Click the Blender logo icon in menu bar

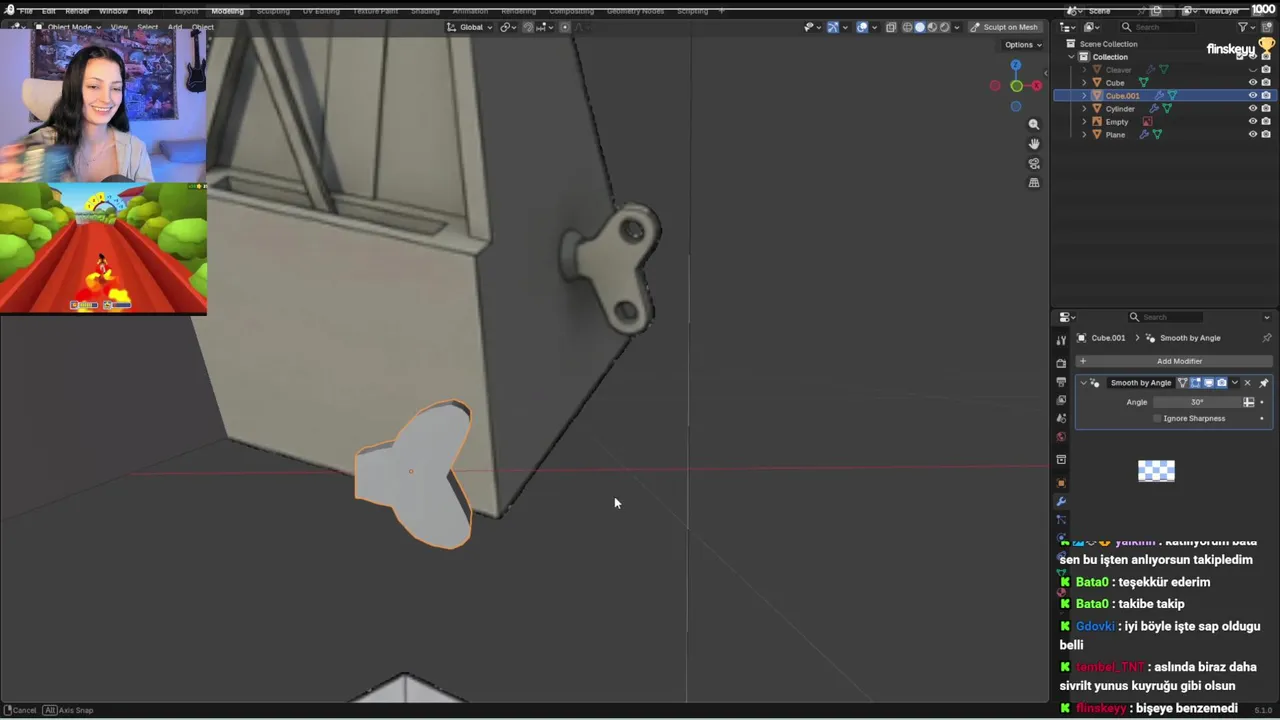(x=9, y=10)
